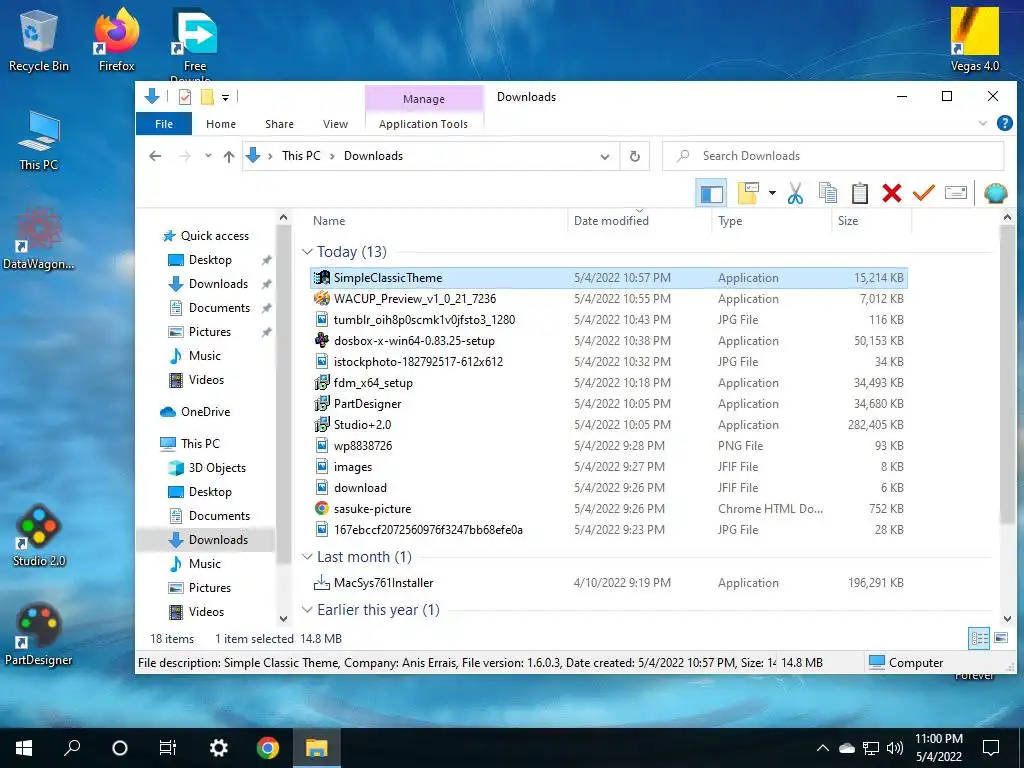This screenshot has height=768, width=1024.
Task: Open Explorer help question mark icon
Action: (x=1004, y=123)
